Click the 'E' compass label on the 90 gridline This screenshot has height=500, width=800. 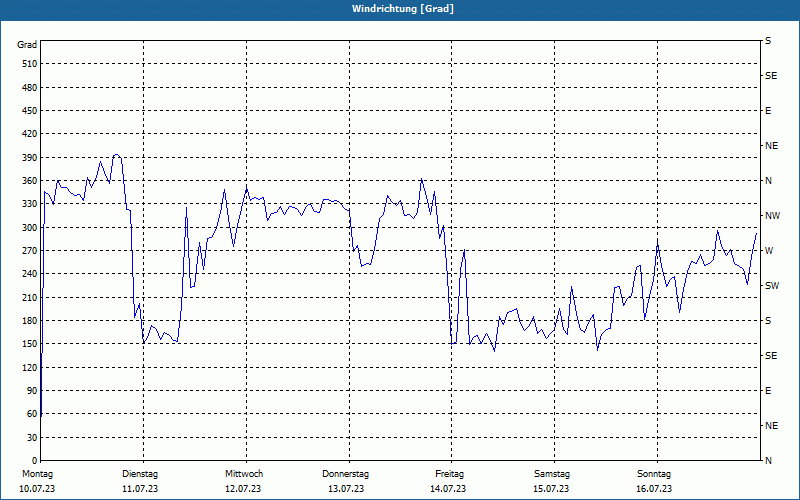768,391
